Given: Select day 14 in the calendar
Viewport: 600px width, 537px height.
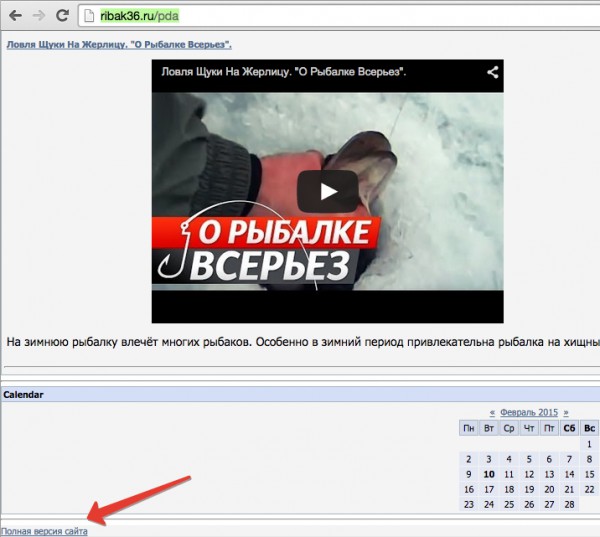Looking at the screenshot, I should (x=569, y=474).
